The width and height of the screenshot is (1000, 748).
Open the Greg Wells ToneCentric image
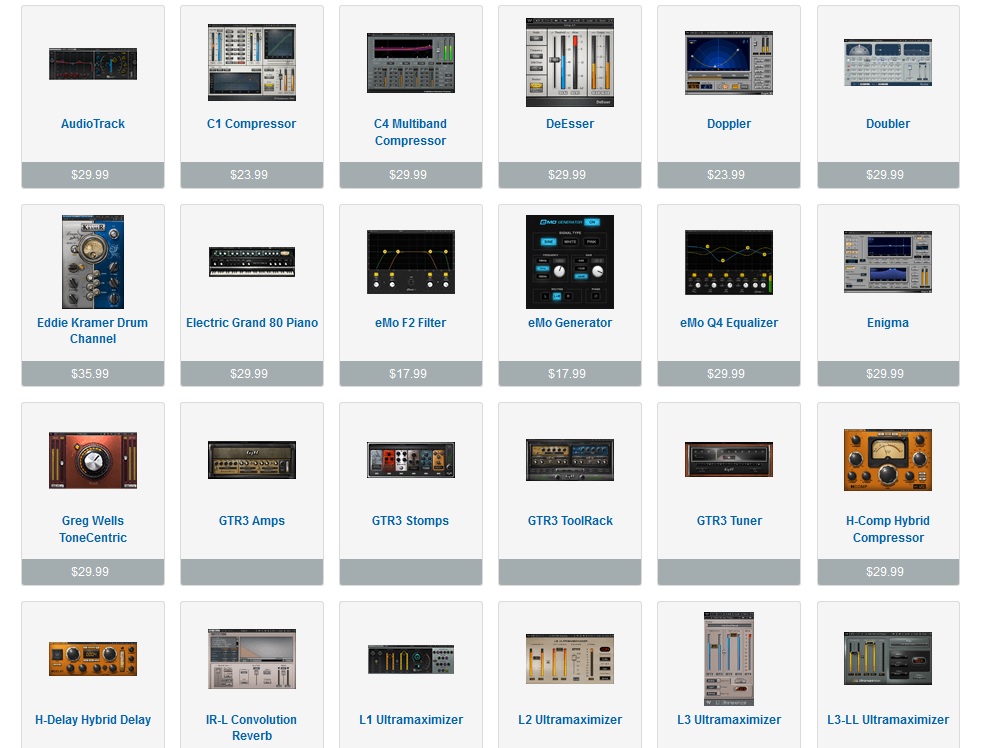point(92,460)
